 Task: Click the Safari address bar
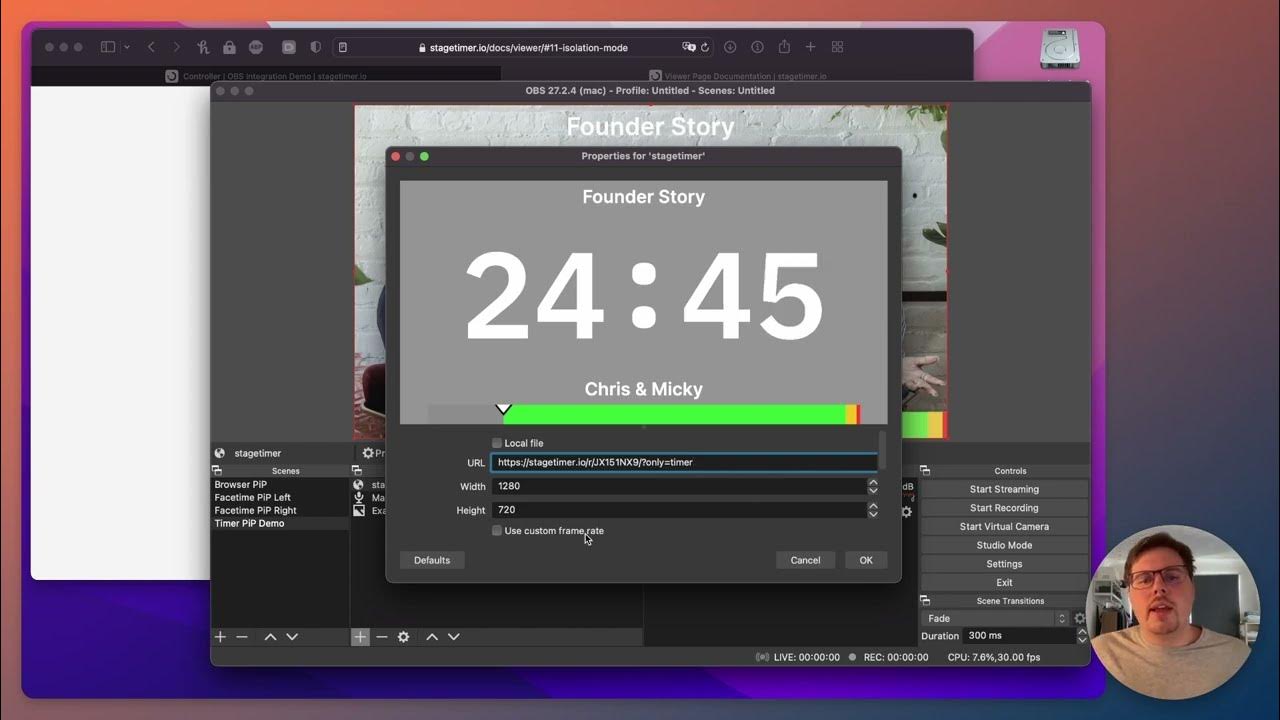tap(522, 47)
